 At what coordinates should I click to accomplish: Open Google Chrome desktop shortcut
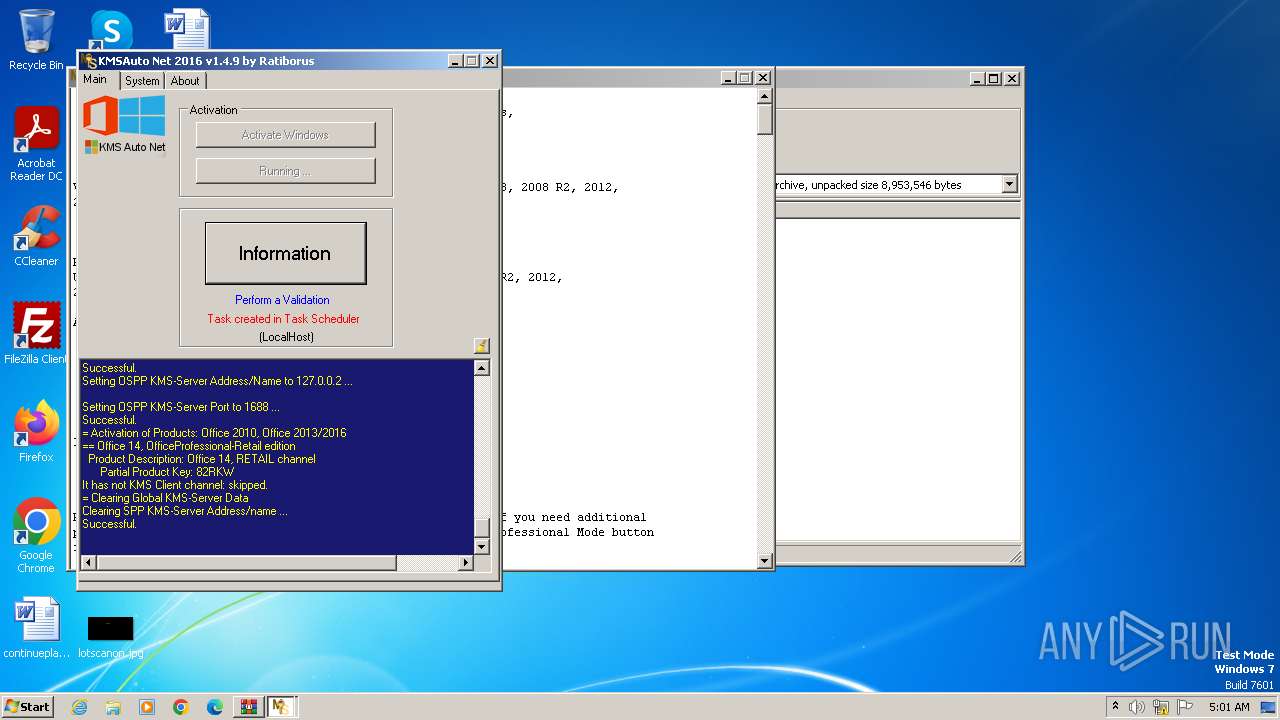[36, 536]
